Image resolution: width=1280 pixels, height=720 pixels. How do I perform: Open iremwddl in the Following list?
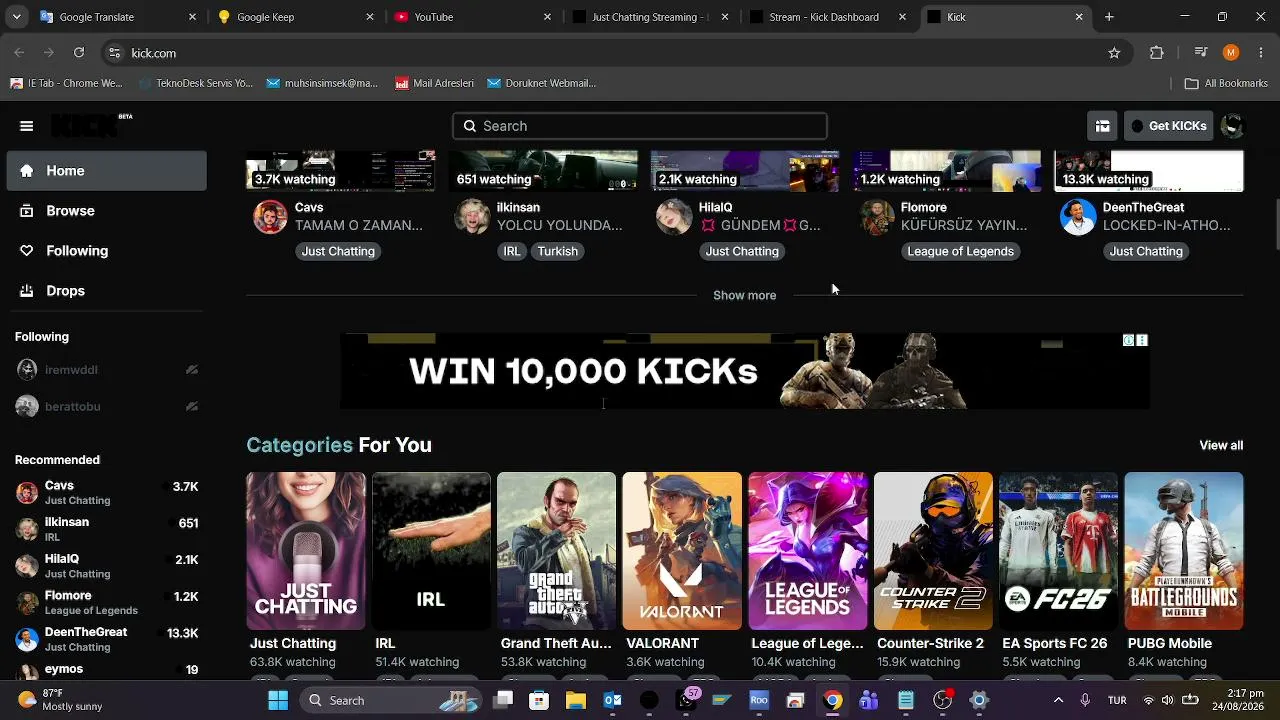(x=106, y=370)
